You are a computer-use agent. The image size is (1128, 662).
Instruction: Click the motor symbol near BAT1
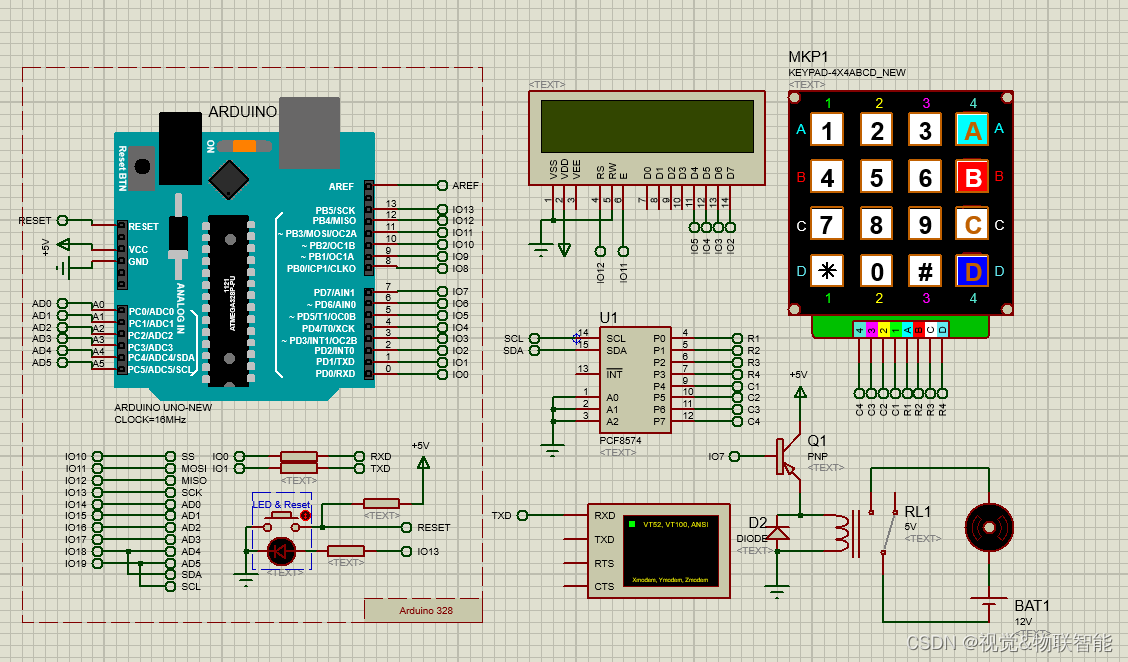tap(988, 527)
